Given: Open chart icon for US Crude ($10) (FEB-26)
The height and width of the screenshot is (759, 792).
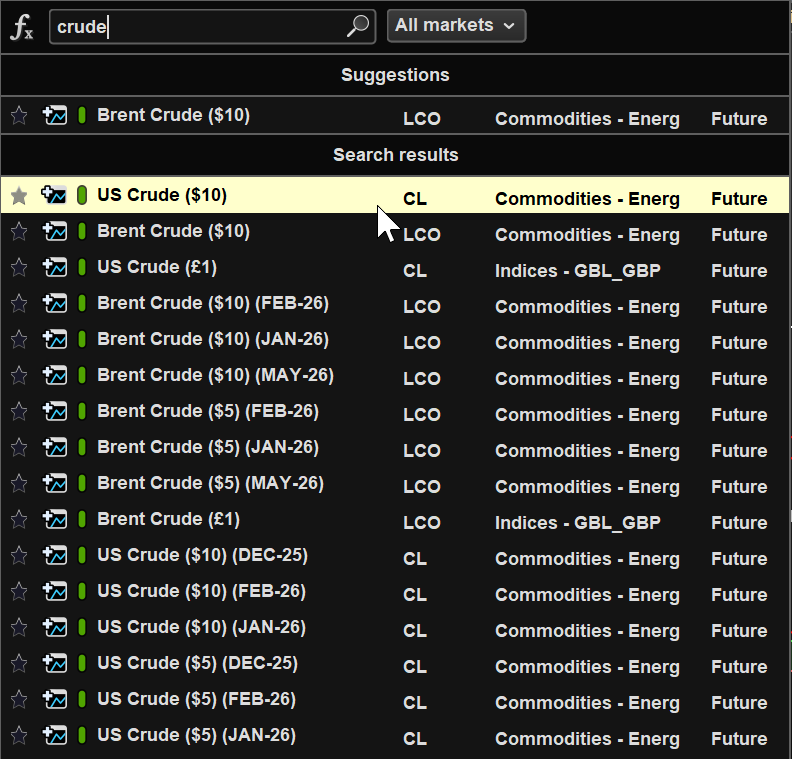Looking at the screenshot, I should [x=55, y=591].
